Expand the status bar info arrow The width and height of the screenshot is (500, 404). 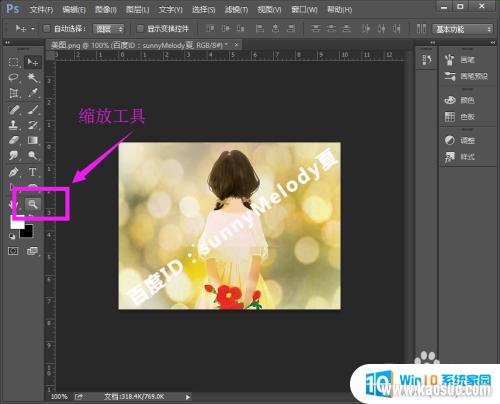pyautogui.click(x=188, y=397)
